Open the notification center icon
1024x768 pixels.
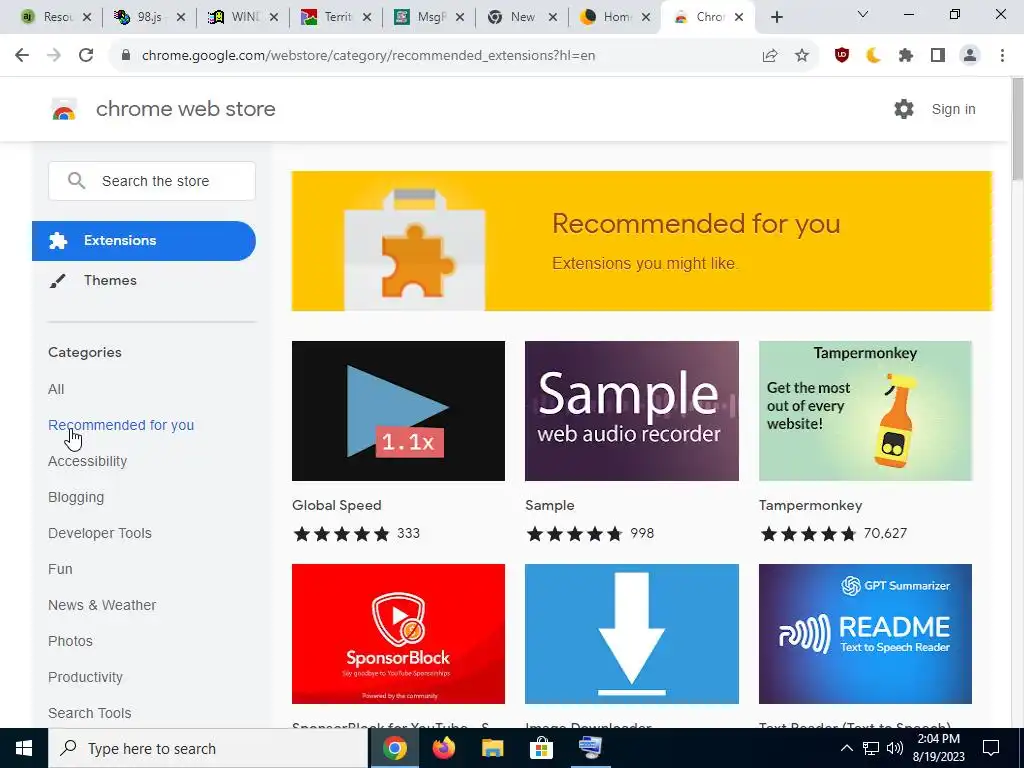click(991, 748)
